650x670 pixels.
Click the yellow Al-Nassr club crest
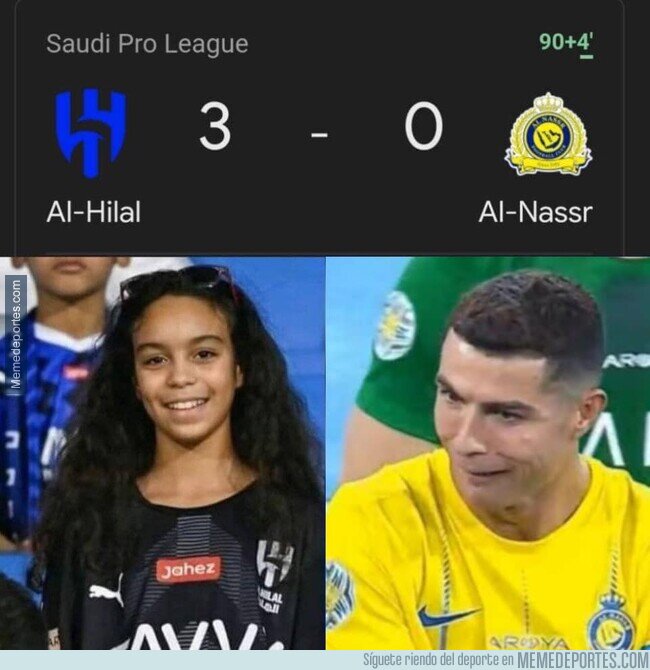[x=548, y=134]
